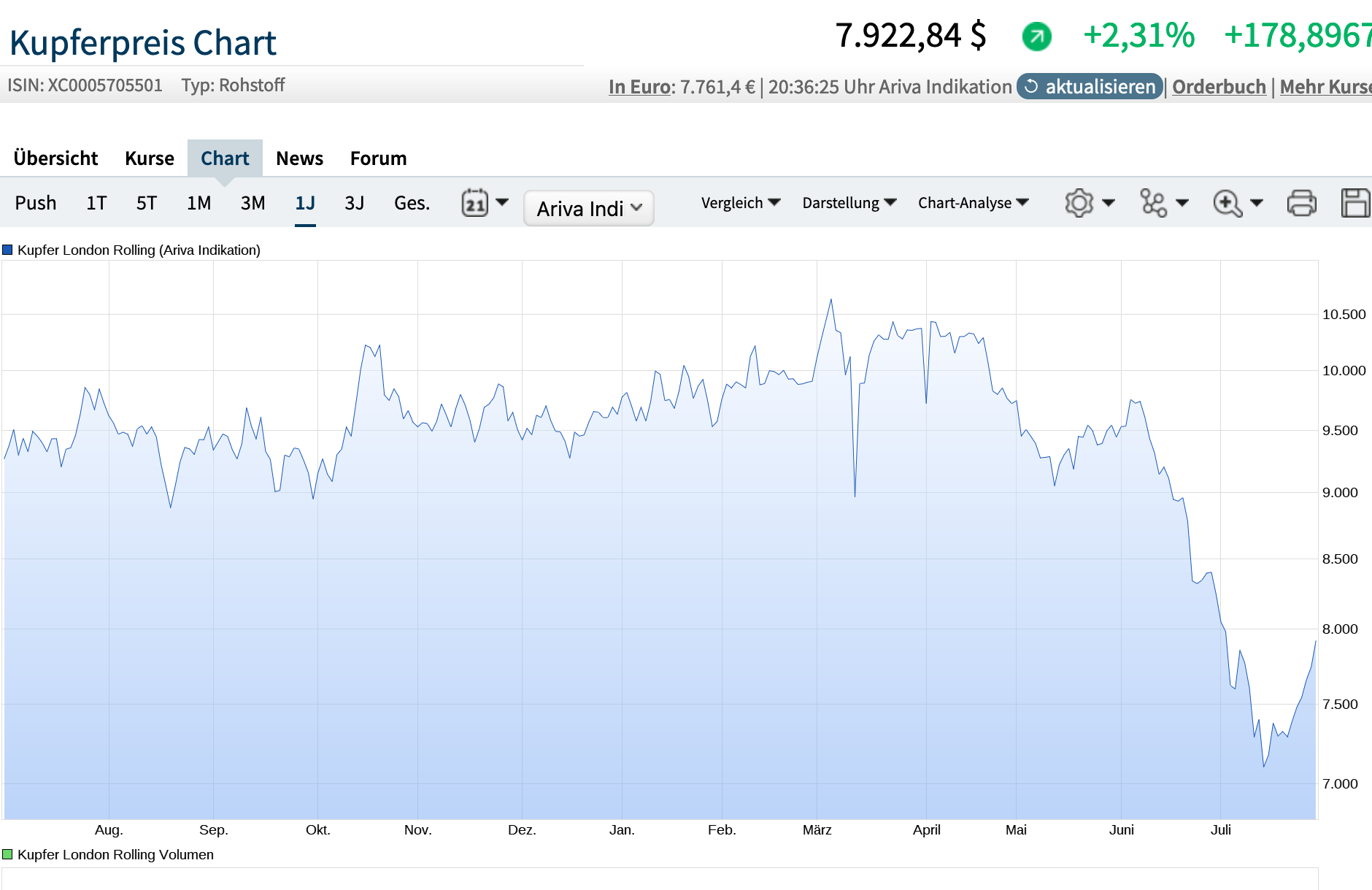Image resolution: width=1372 pixels, height=890 pixels.
Task: Click the Kupfer London Rolling Volumen label
Action: [115, 854]
